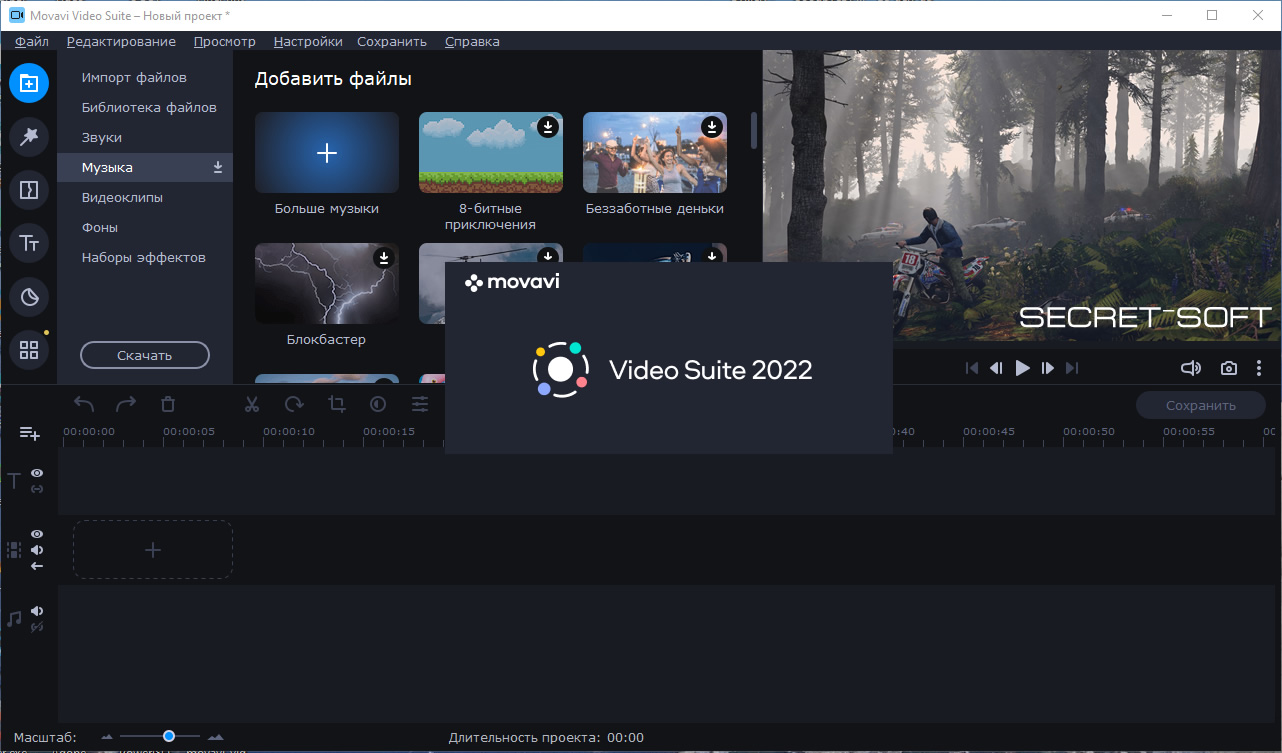Click the 00:00:05 timeline ruler mark

coord(189,432)
